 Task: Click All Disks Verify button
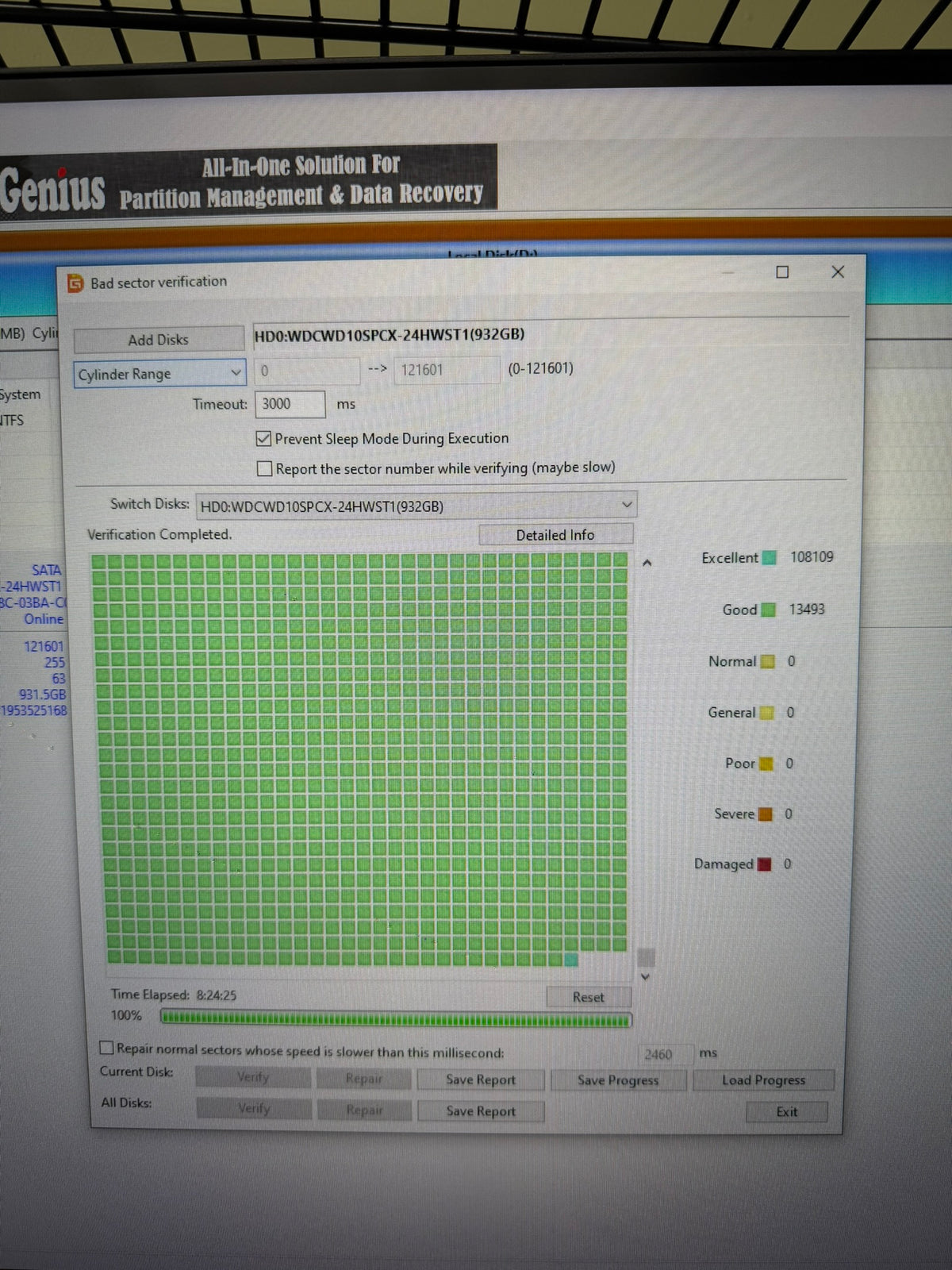tap(254, 1108)
